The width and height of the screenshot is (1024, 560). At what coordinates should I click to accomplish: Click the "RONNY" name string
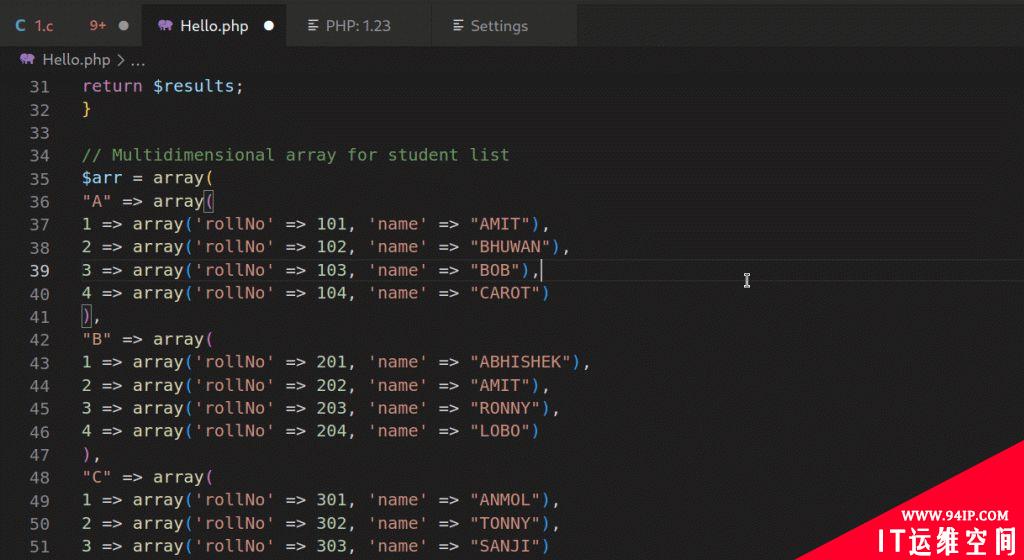[505, 409]
